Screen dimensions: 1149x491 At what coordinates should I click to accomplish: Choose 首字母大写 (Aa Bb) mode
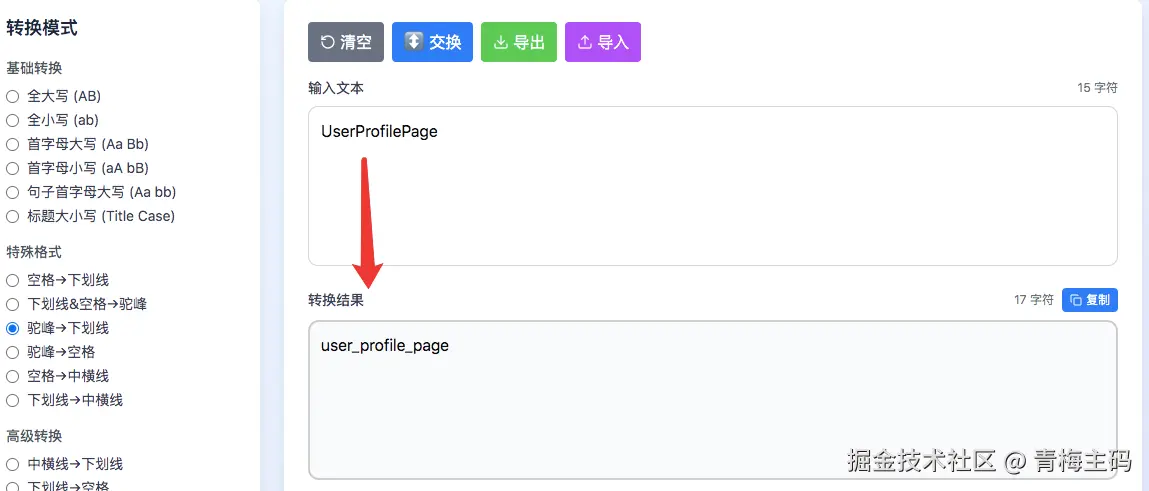12,144
